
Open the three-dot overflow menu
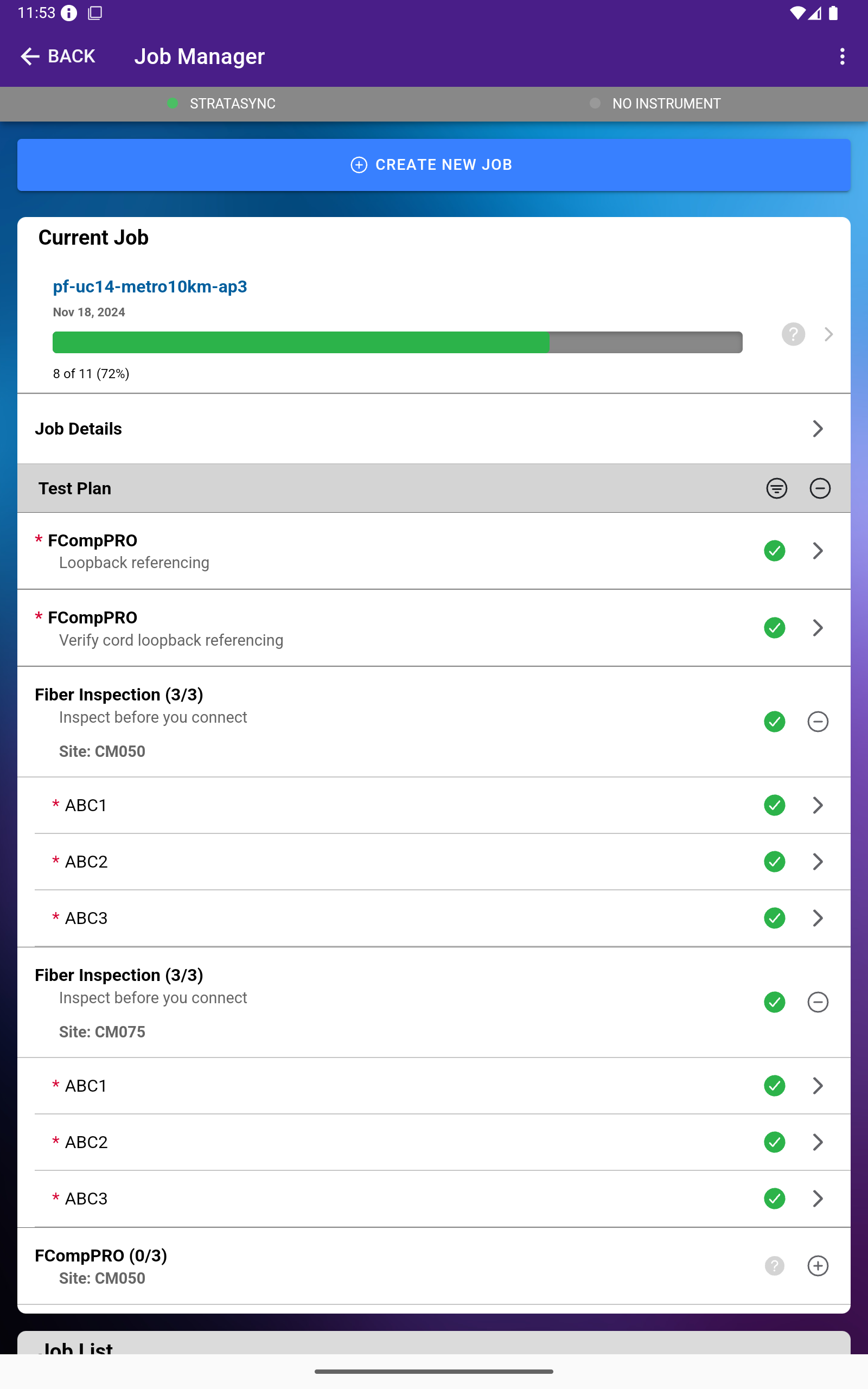coord(842,56)
